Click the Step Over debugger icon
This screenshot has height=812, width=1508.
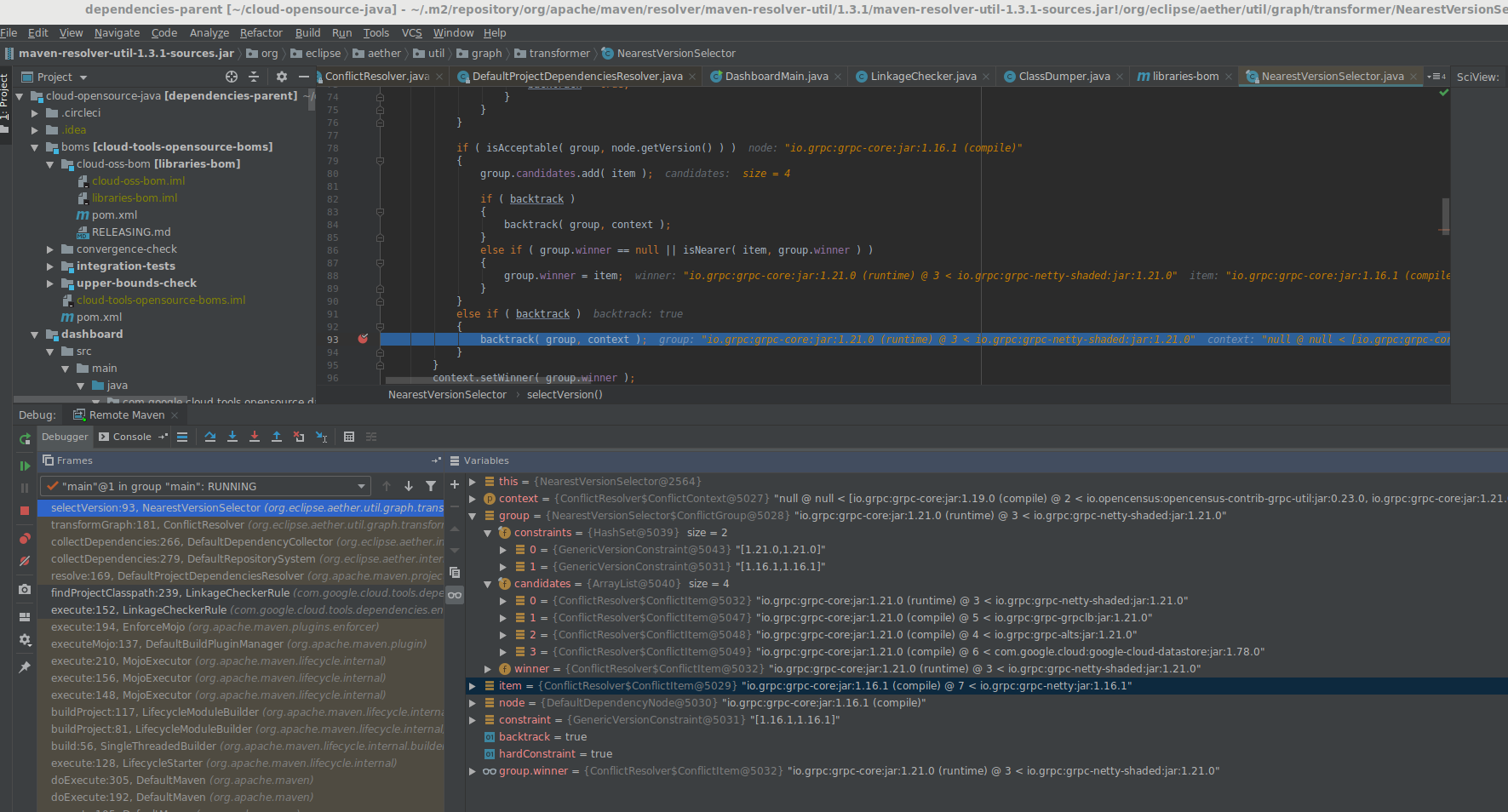[209, 437]
